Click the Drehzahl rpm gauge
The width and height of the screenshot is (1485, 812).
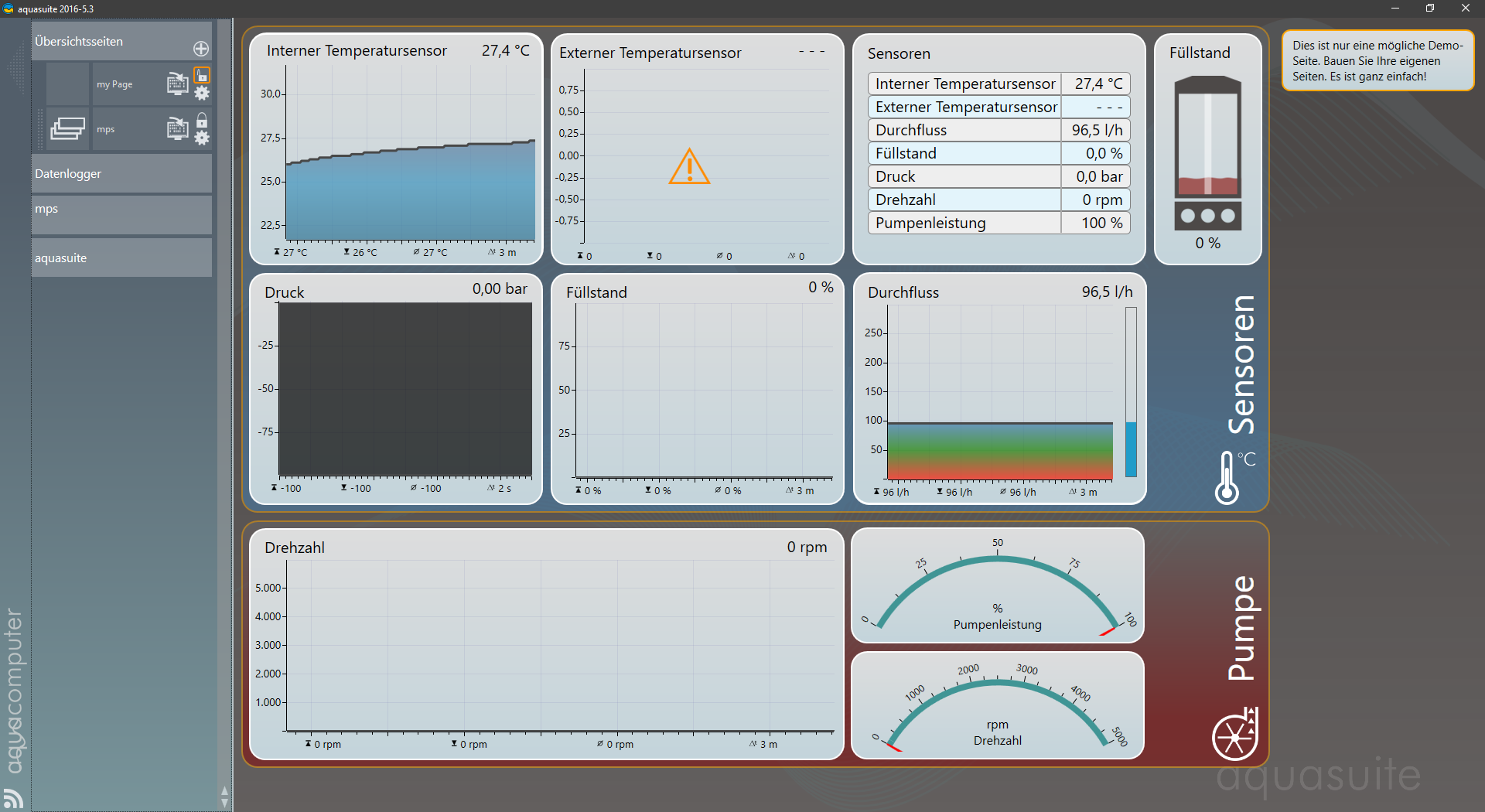coord(998,705)
